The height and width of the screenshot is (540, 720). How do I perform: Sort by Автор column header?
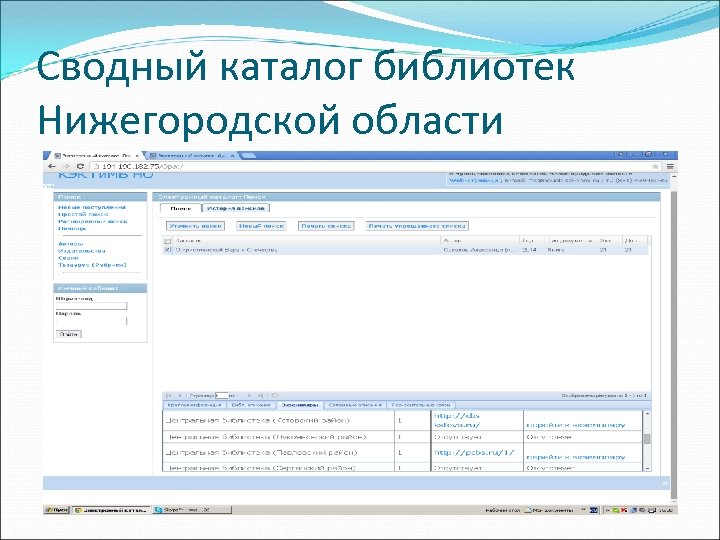pos(480,241)
